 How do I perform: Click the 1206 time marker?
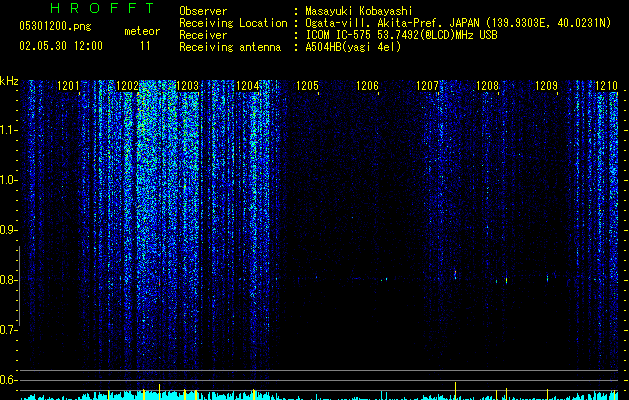(367, 85)
